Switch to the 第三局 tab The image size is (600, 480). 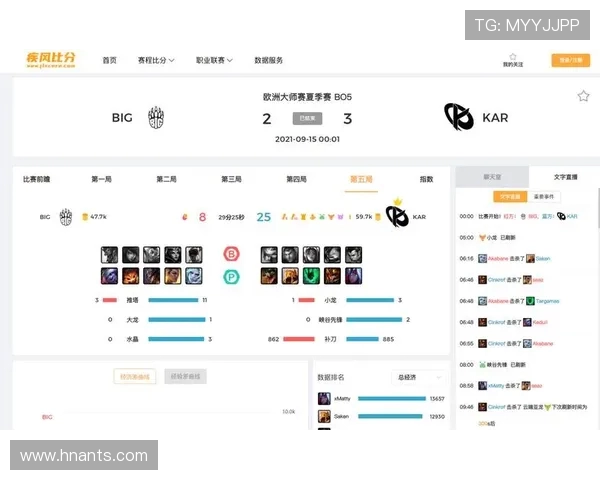click(232, 179)
